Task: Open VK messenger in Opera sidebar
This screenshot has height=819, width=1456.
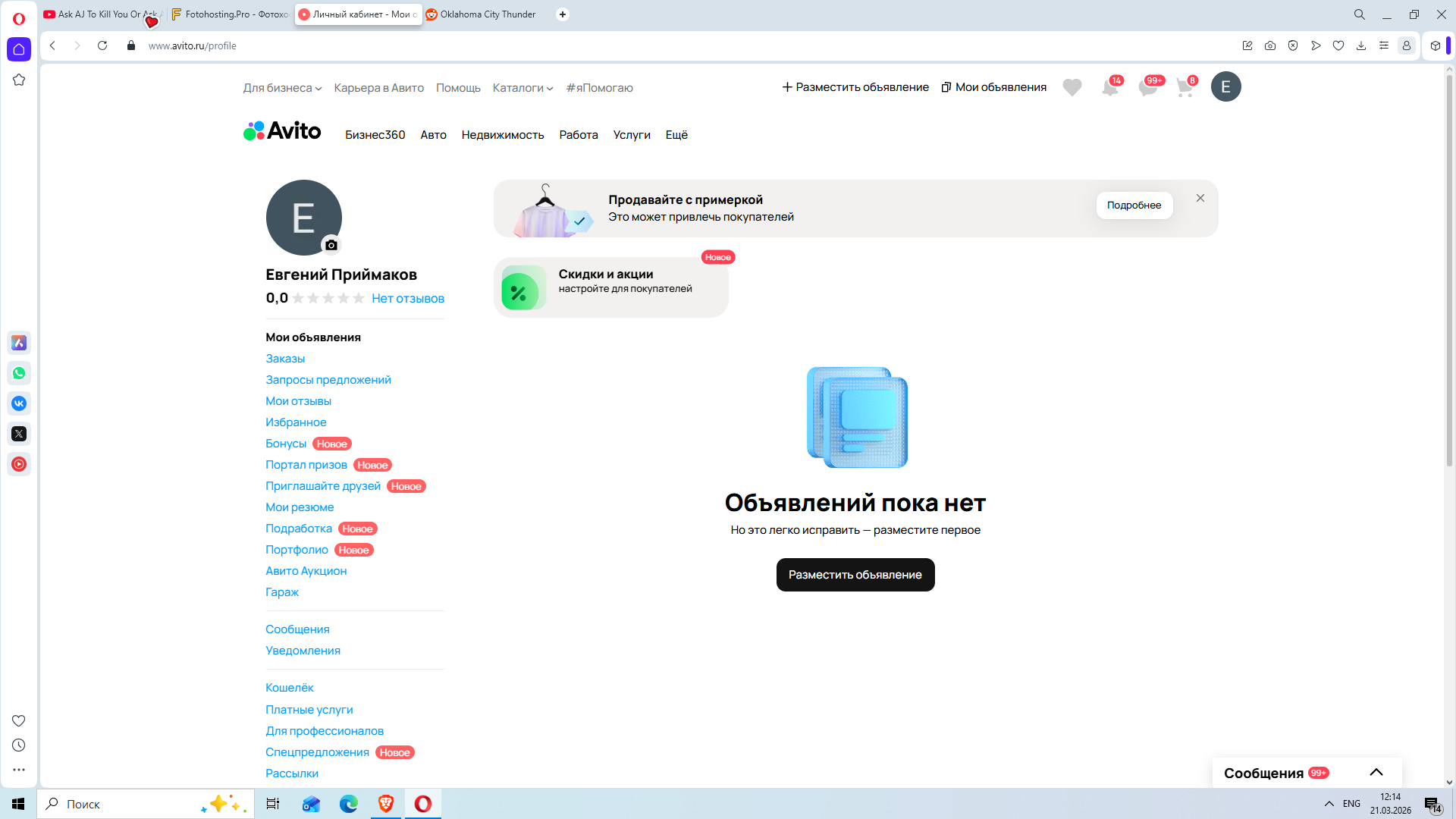Action: 19,403
